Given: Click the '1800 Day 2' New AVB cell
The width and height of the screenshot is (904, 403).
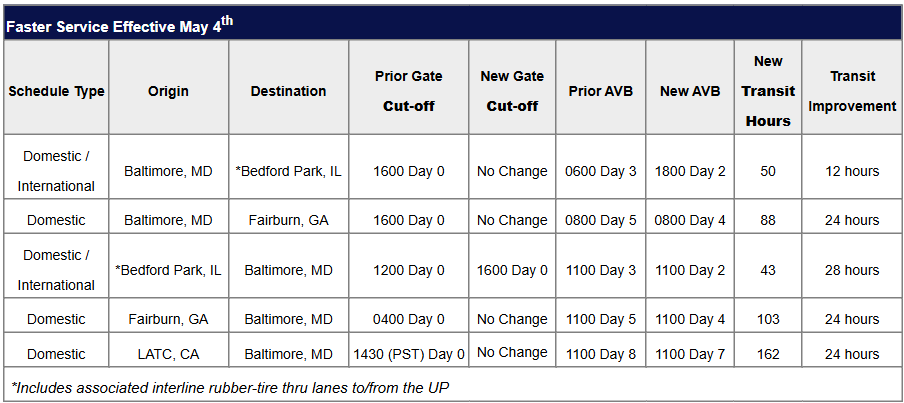Looking at the screenshot, I should tap(689, 171).
